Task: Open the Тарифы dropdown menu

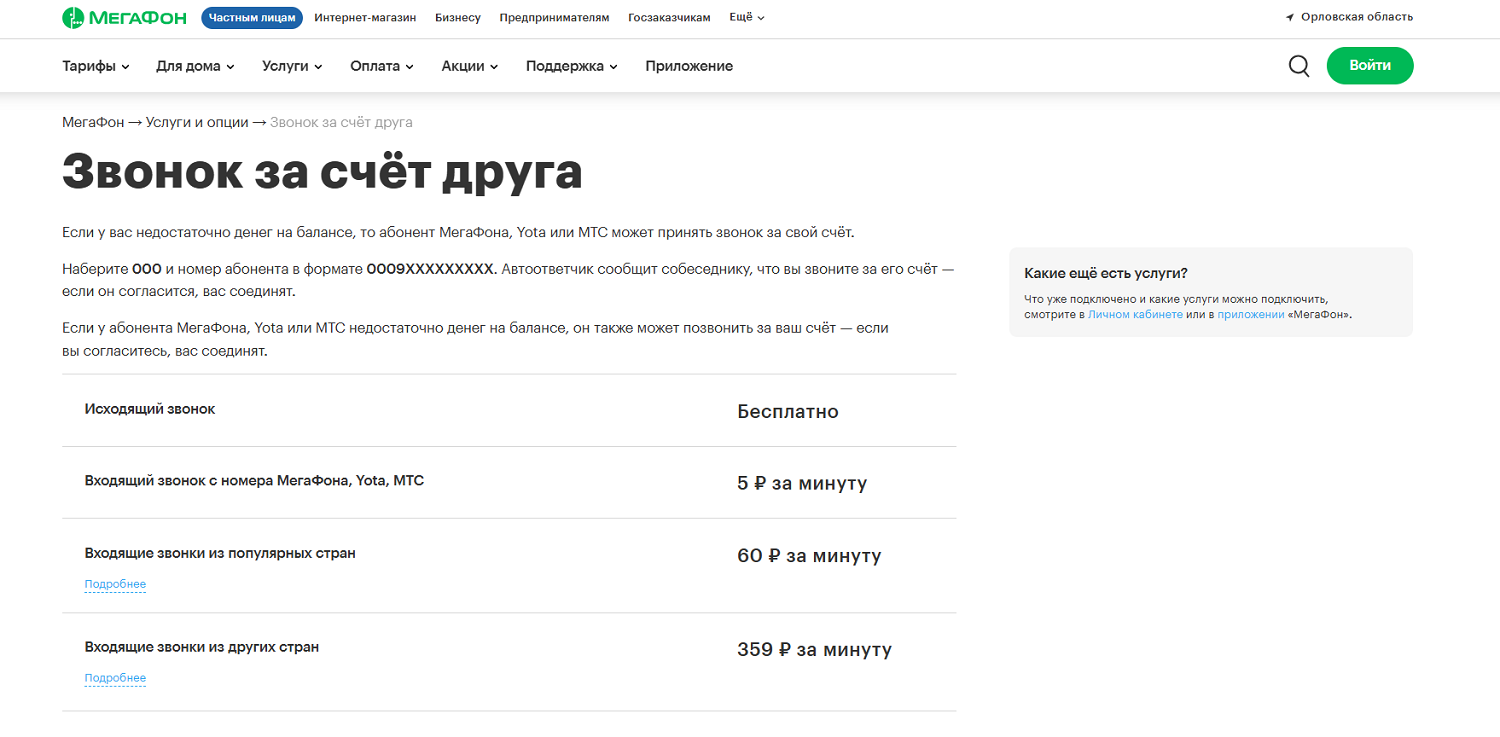Action: [x=96, y=66]
